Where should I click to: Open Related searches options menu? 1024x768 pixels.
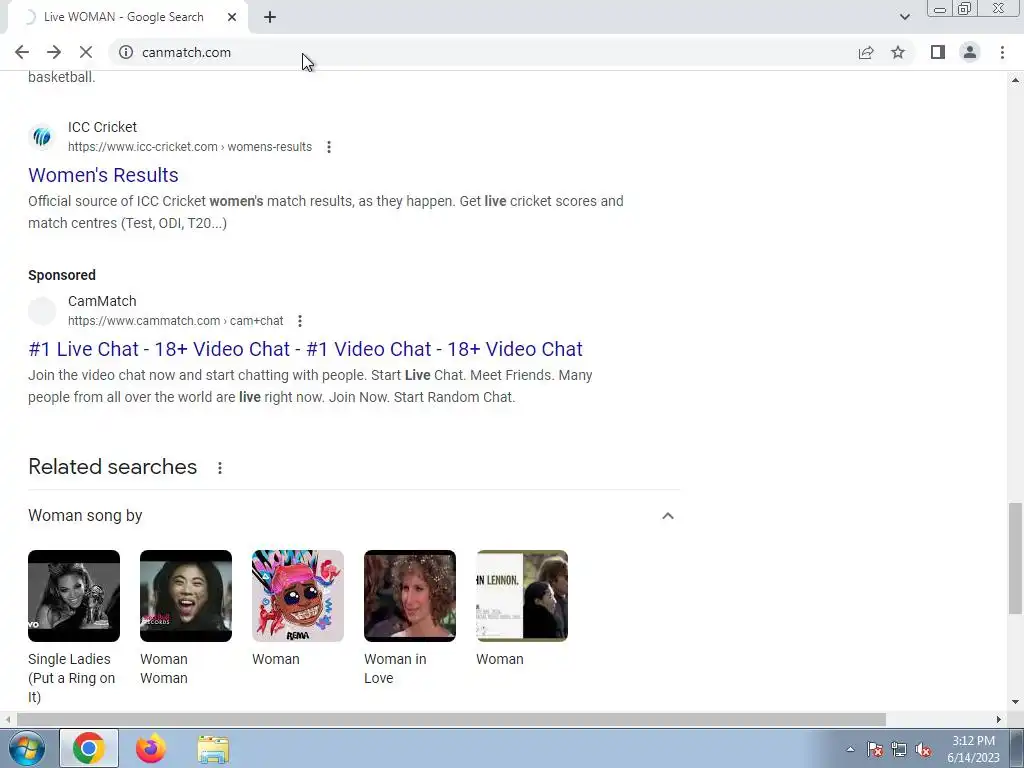click(x=220, y=468)
